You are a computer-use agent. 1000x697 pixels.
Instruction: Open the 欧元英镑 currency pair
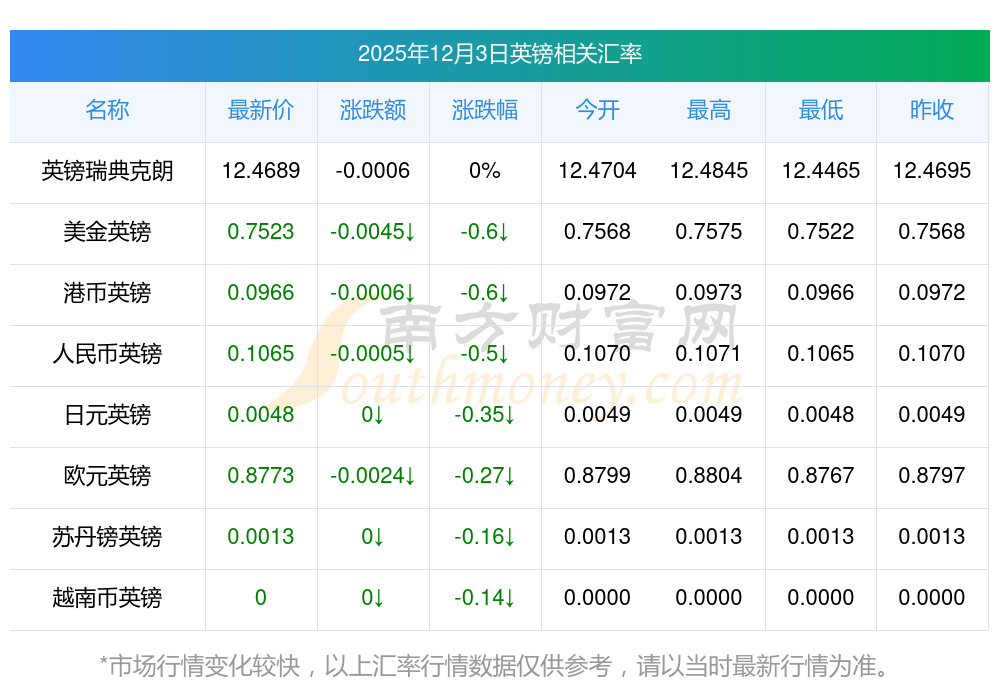click(107, 476)
